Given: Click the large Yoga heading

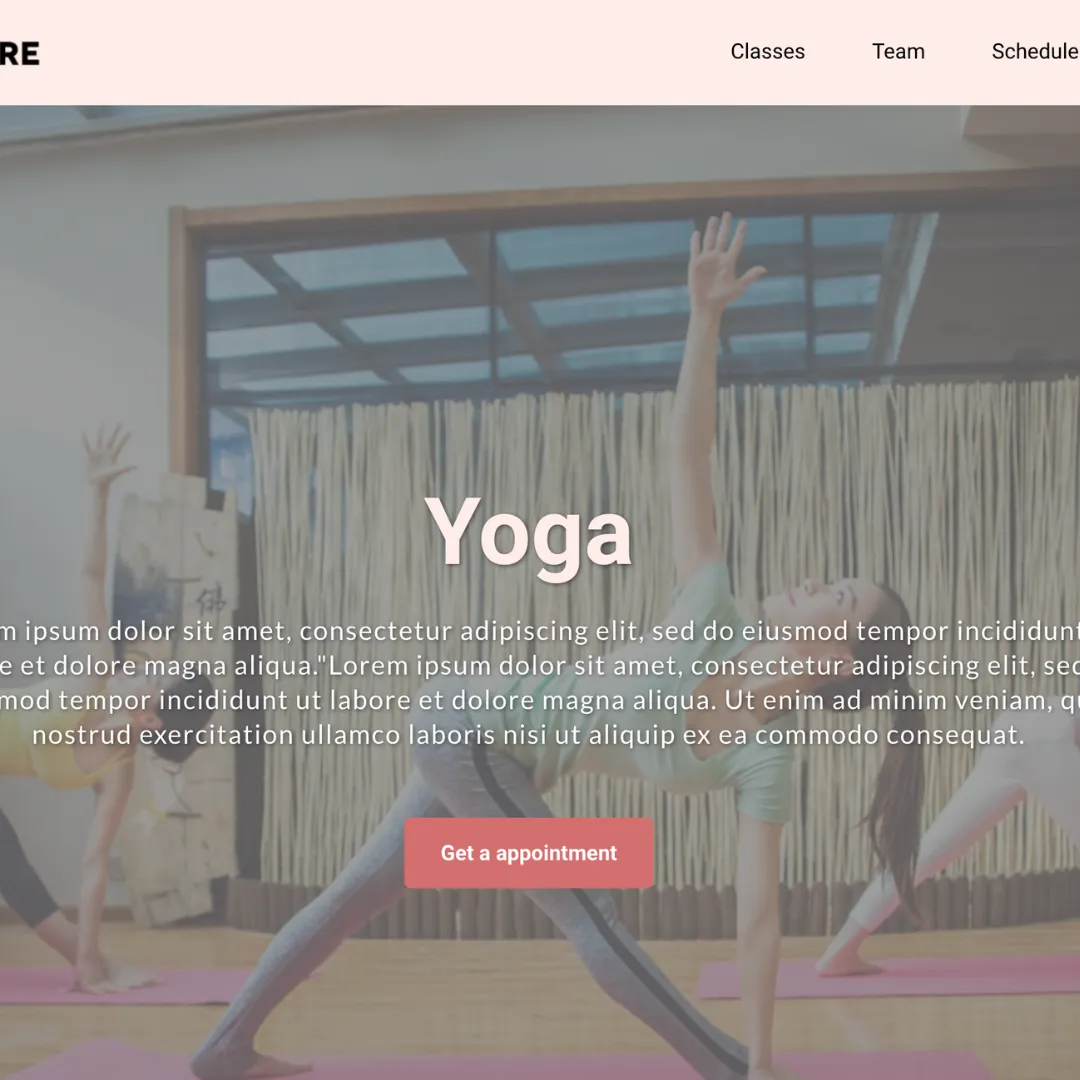Looking at the screenshot, I should pyautogui.click(x=528, y=535).
